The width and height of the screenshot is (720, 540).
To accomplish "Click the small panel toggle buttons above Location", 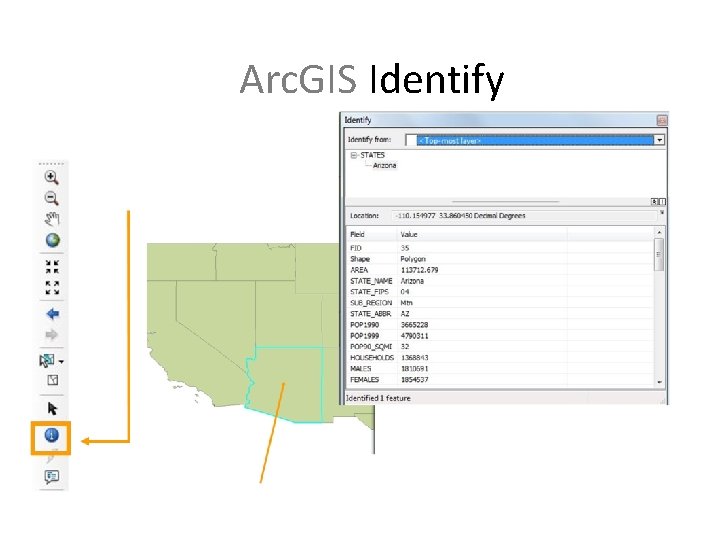I will point(658,202).
